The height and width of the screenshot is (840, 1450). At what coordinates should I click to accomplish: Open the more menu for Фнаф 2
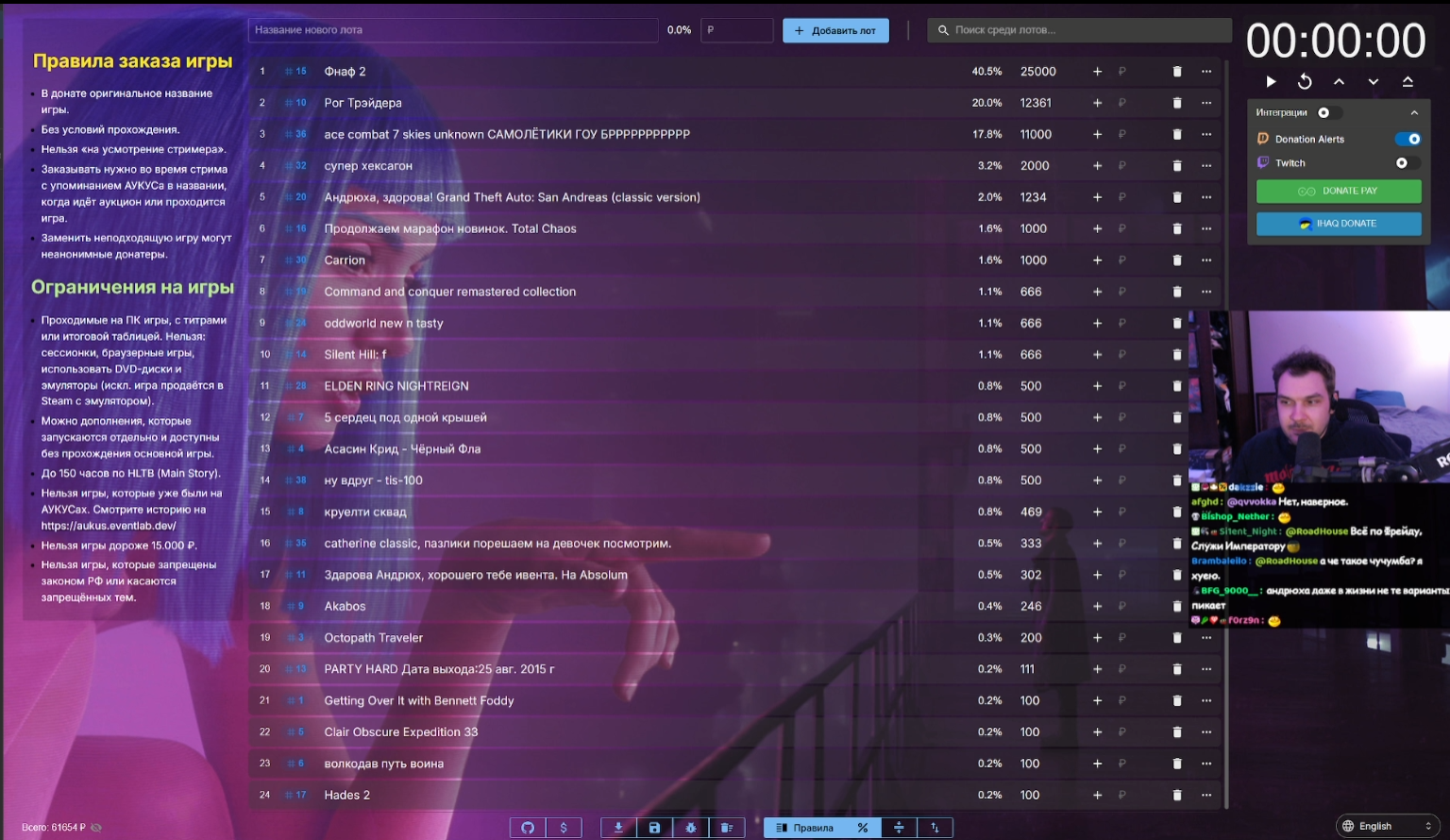click(1206, 72)
